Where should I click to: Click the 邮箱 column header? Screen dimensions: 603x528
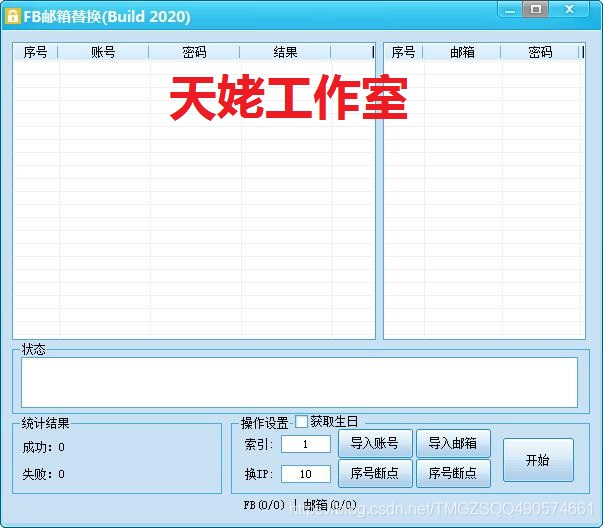[462, 52]
